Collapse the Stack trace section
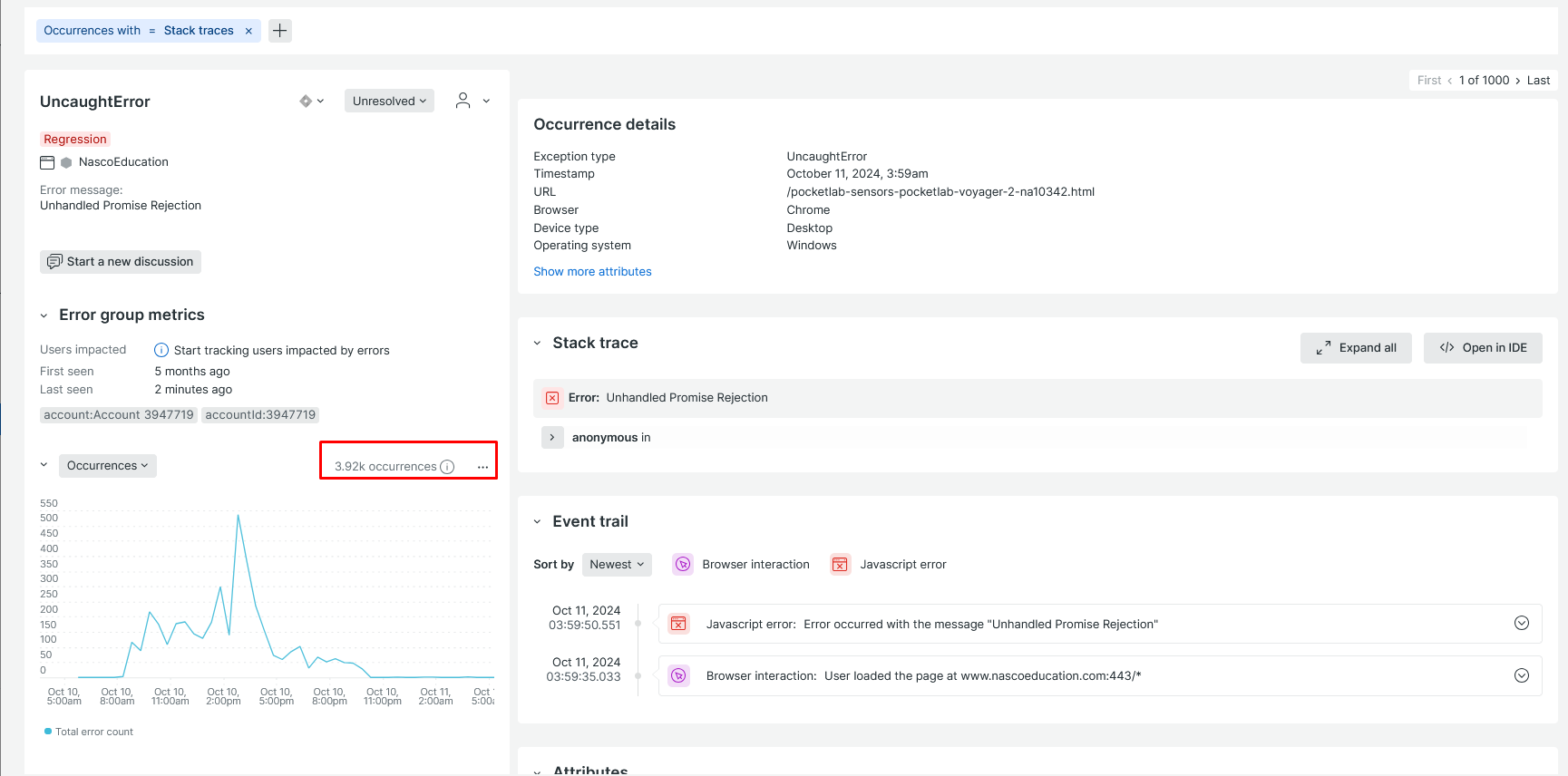 537,344
